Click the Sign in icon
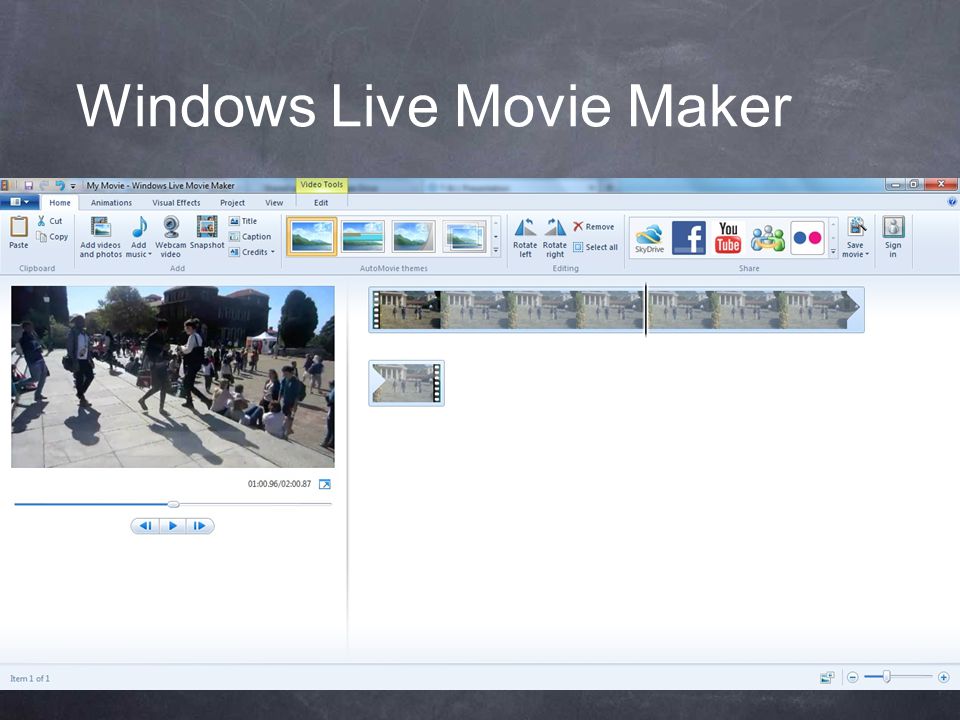 click(x=893, y=227)
